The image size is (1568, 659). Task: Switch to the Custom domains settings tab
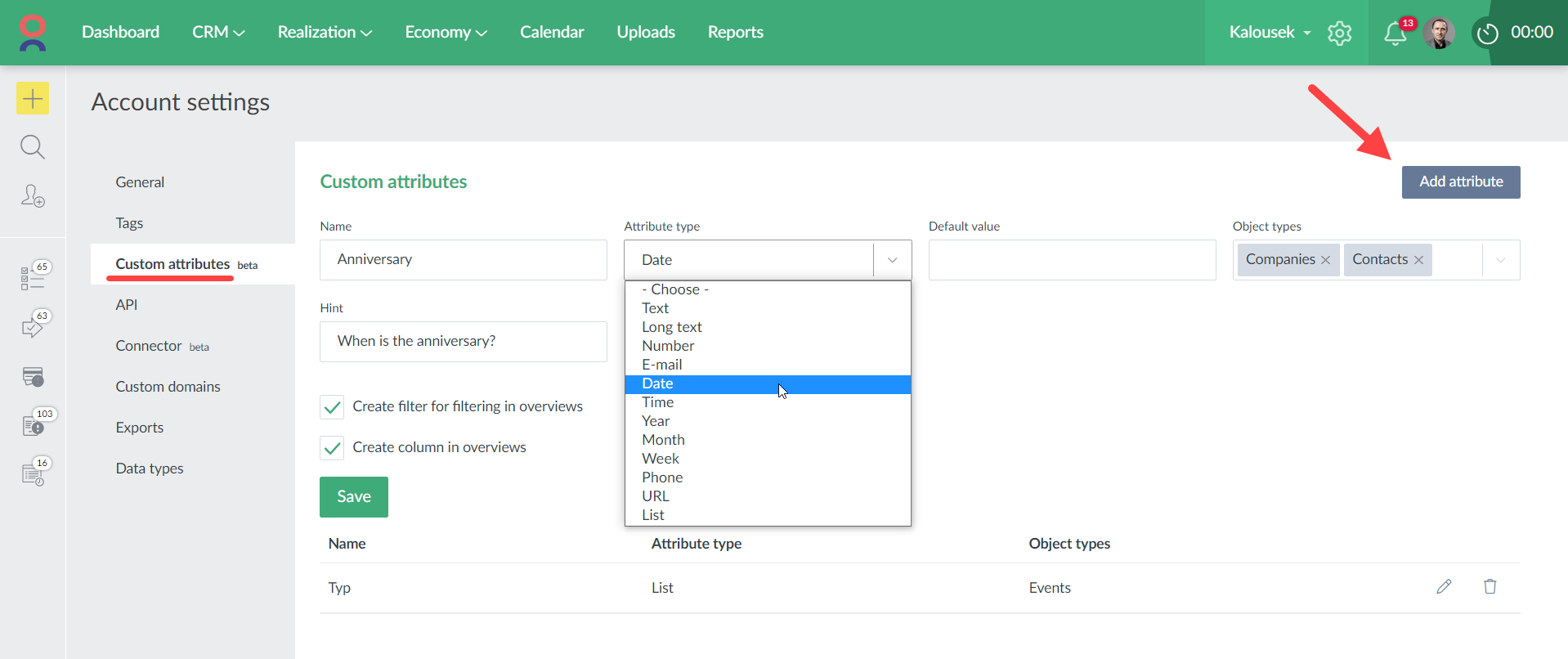tap(168, 387)
